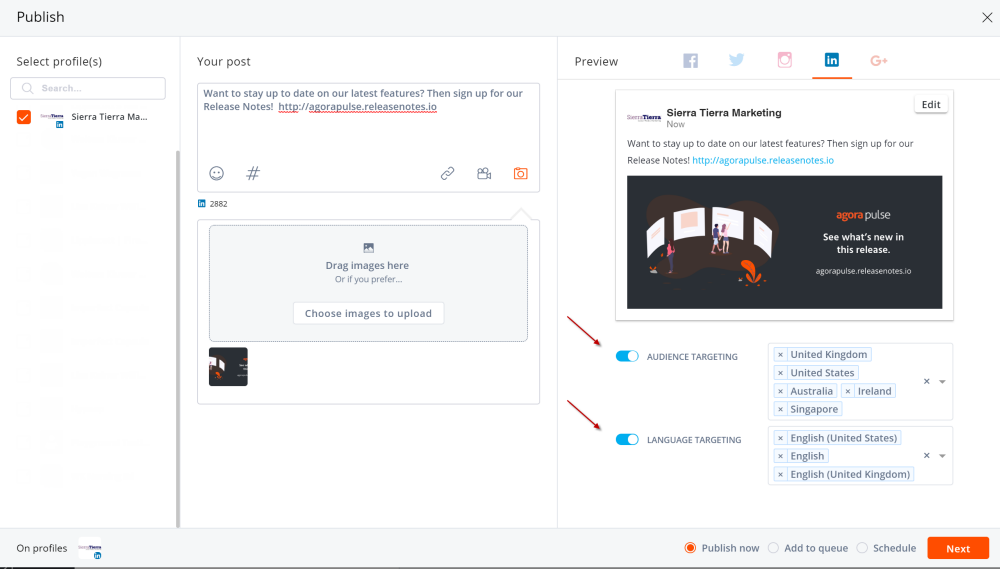
Task: Turn off the Language Targeting toggle
Action: pyautogui.click(x=627, y=439)
